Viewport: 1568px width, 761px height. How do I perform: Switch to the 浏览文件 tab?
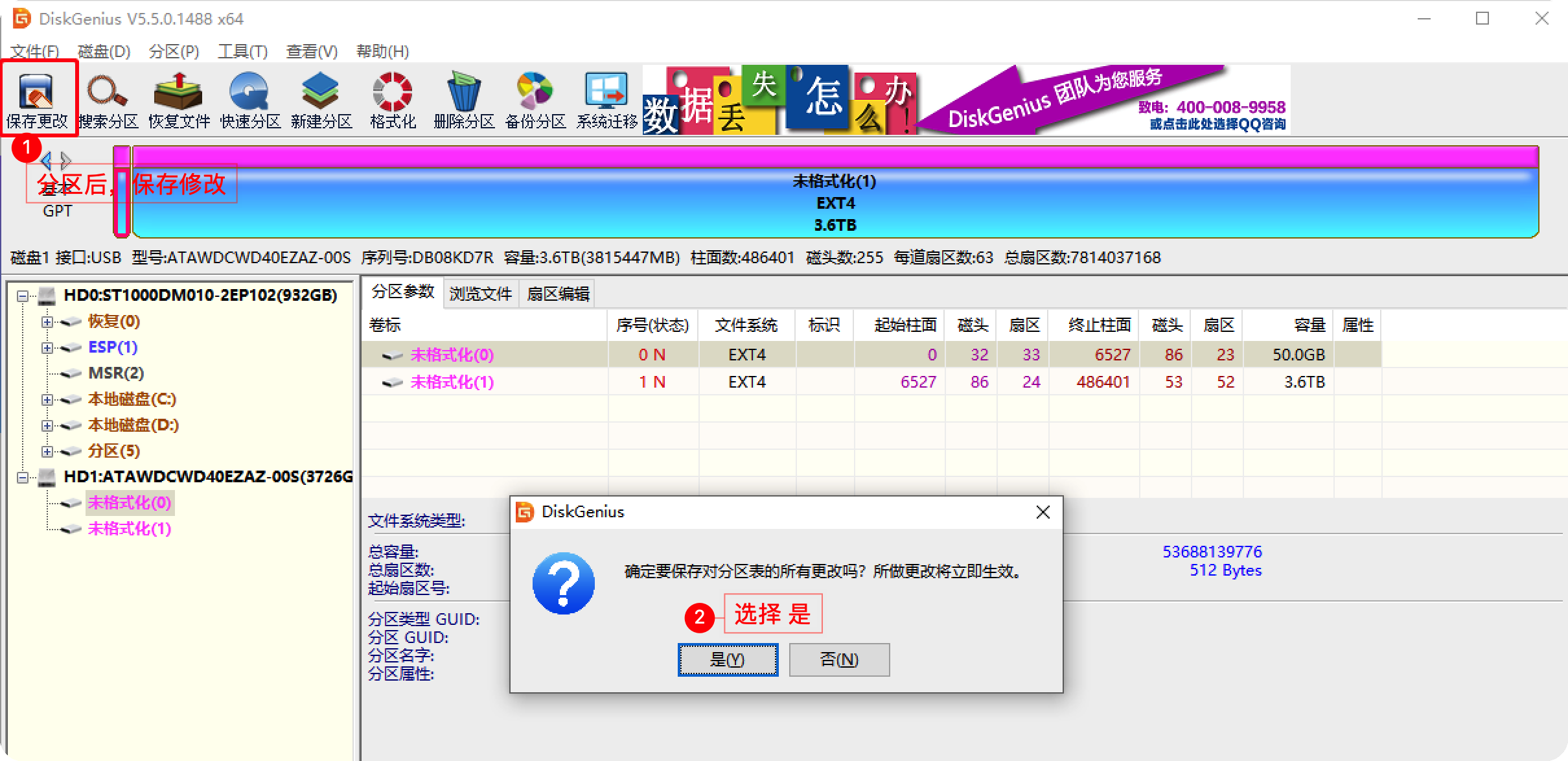[480, 294]
